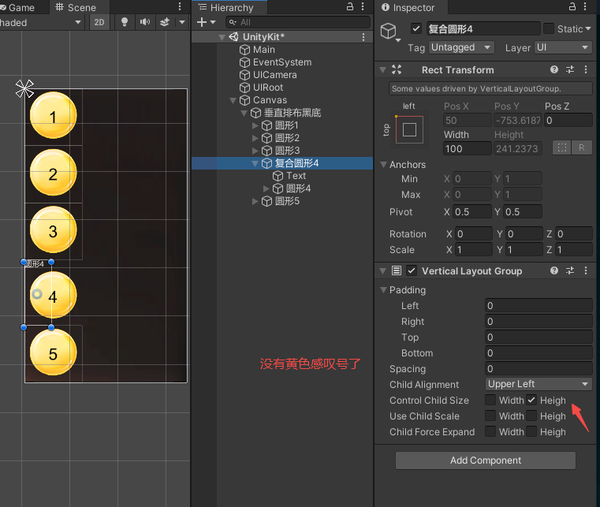Screen dimensions: 600x507
Task: Click the Add Component button
Action: [x=486, y=460]
